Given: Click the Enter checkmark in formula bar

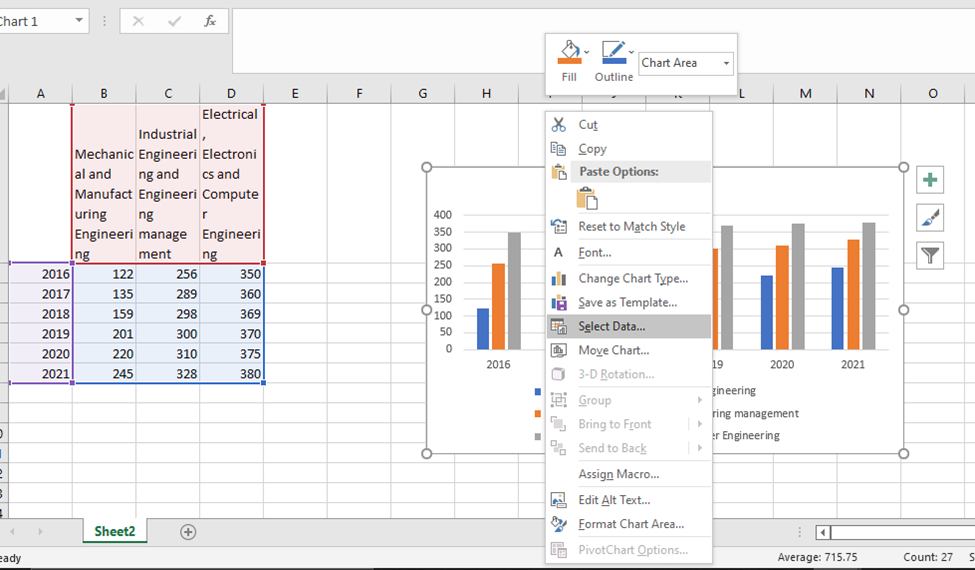Looking at the screenshot, I should click(x=175, y=21).
